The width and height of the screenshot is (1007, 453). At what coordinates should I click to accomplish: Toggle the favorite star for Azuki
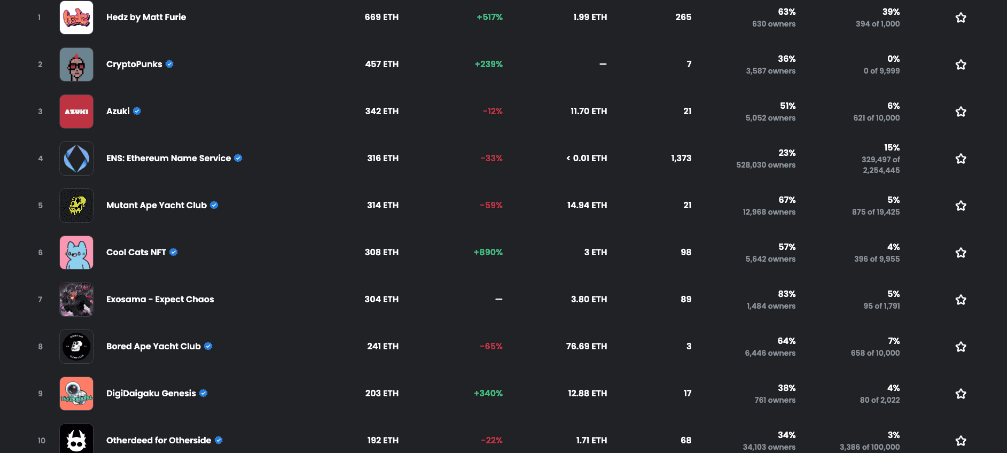click(x=960, y=111)
